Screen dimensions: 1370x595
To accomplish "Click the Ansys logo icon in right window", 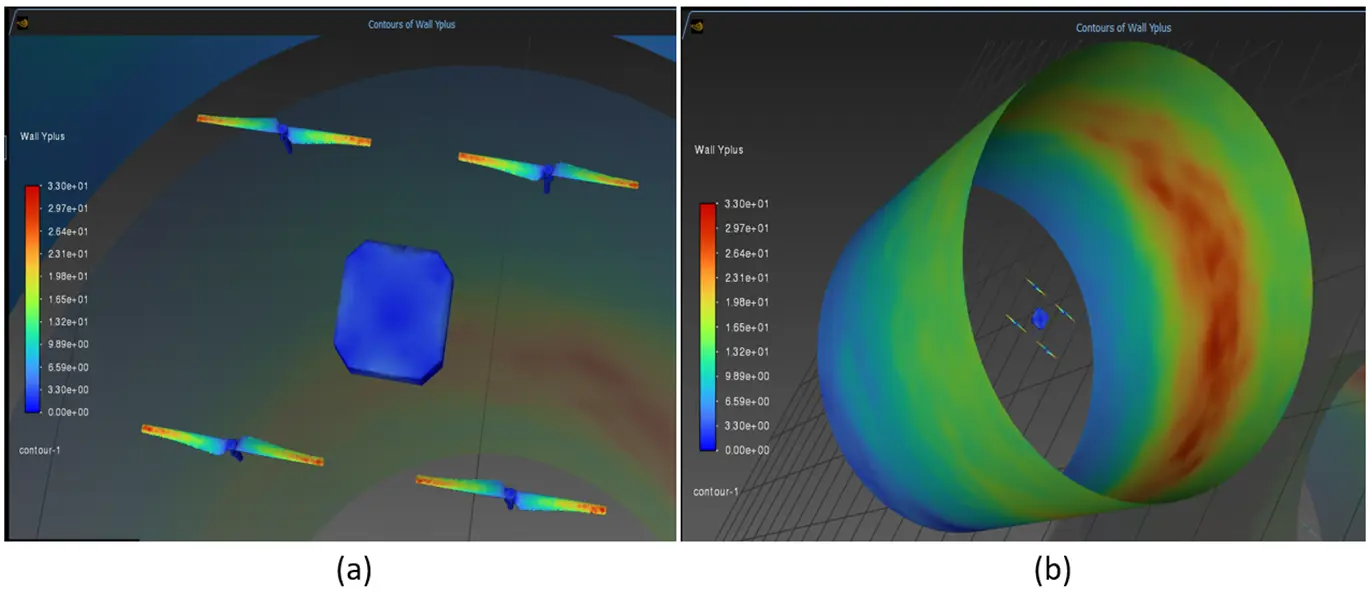I will (697, 27).
